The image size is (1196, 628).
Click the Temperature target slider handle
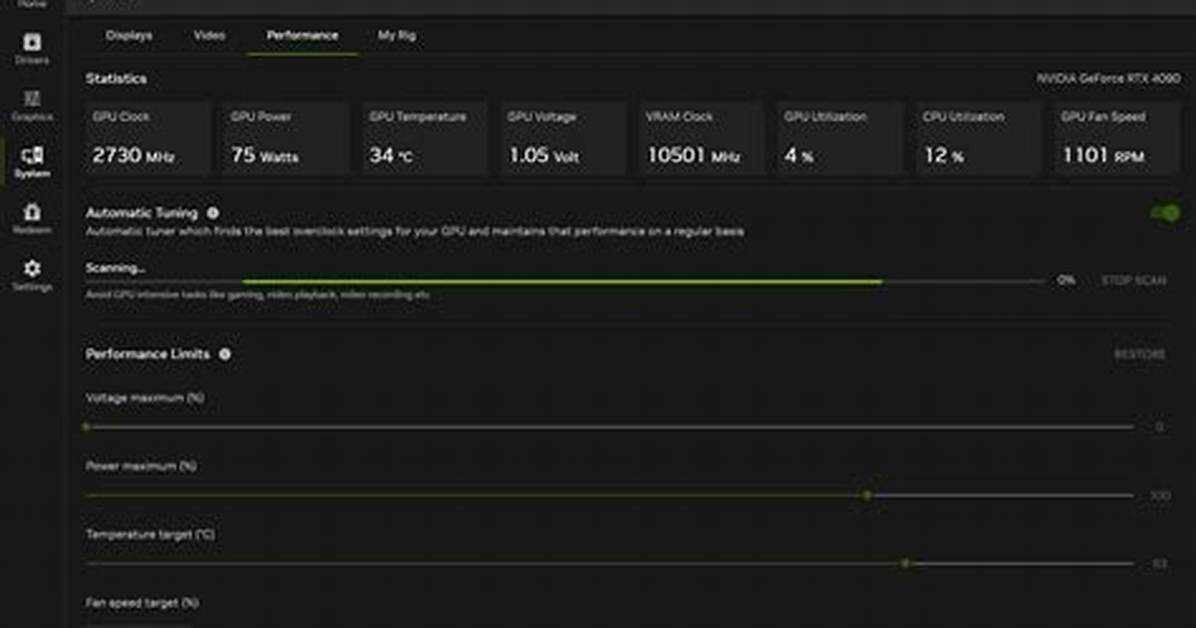(x=905, y=563)
